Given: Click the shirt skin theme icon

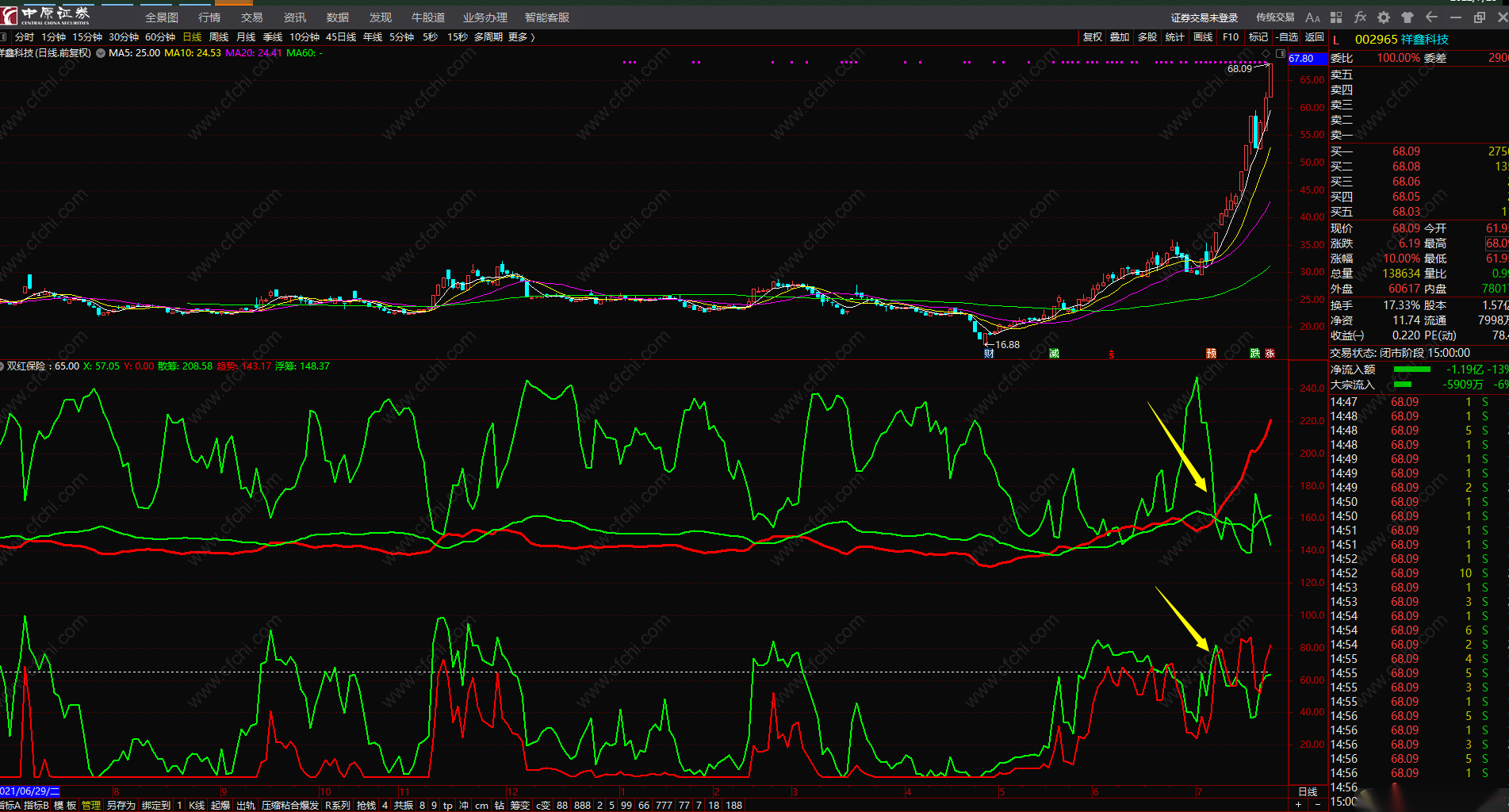Looking at the screenshot, I should tap(1408, 17).
